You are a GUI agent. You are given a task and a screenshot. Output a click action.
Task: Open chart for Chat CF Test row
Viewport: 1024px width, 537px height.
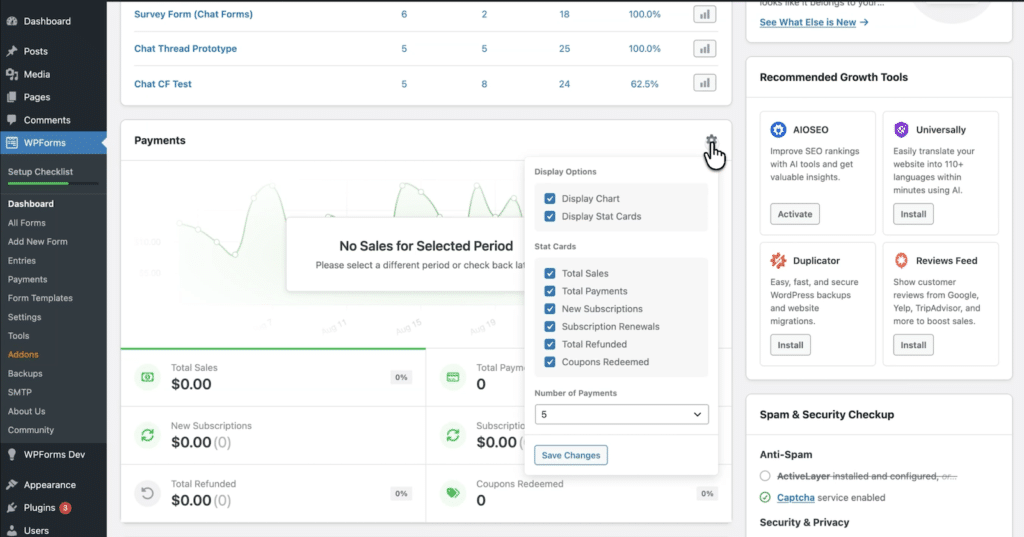click(704, 83)
